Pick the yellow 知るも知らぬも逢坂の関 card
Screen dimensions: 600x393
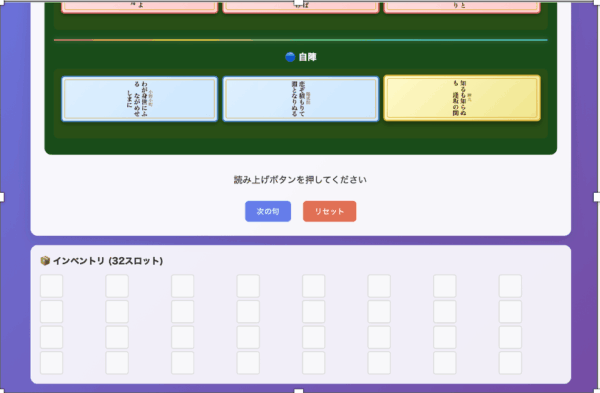click(x=462, y=98)
